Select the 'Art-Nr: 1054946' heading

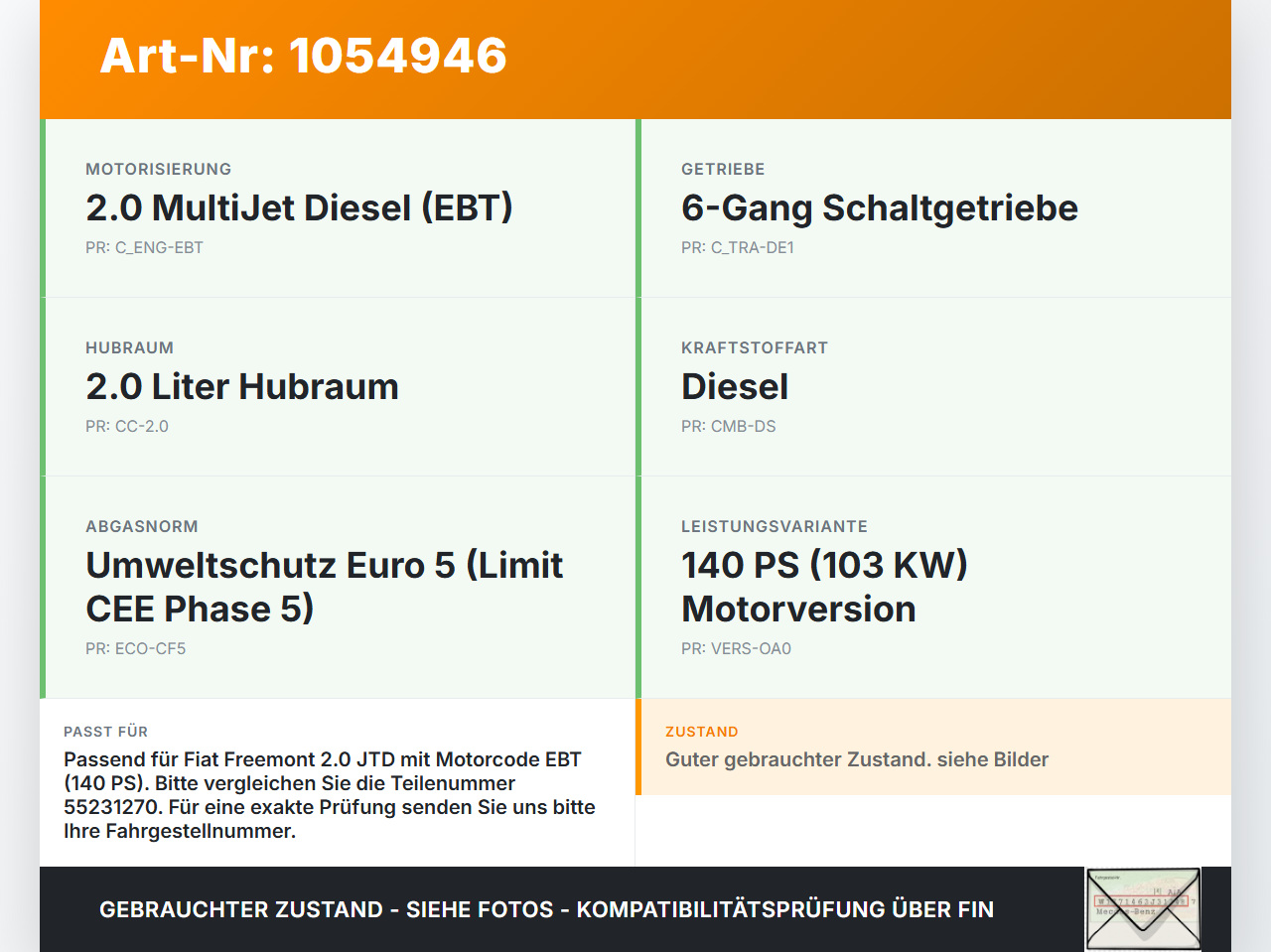[x=304, y=56]
